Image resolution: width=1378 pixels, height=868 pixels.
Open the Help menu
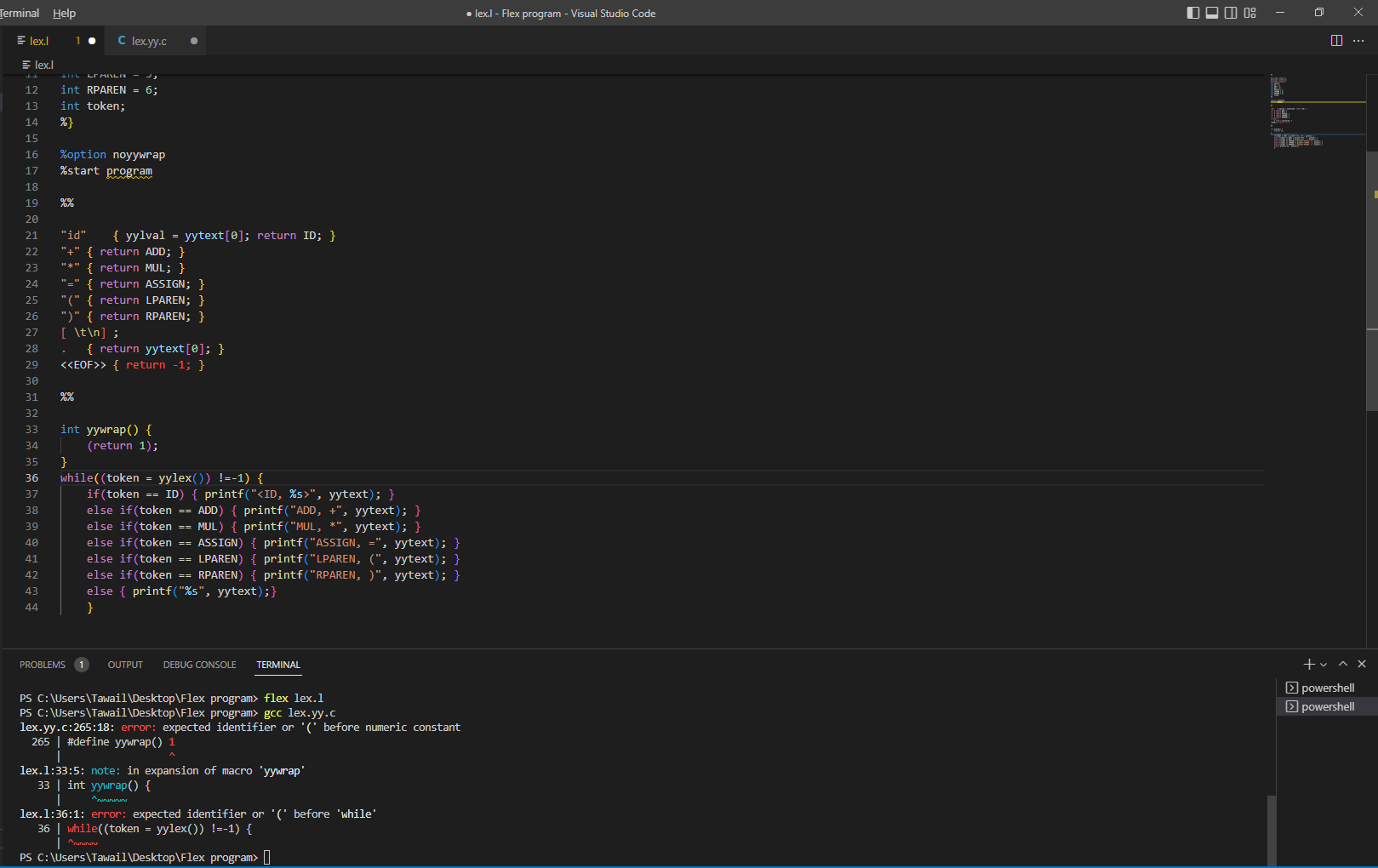(x=64, y=13)
